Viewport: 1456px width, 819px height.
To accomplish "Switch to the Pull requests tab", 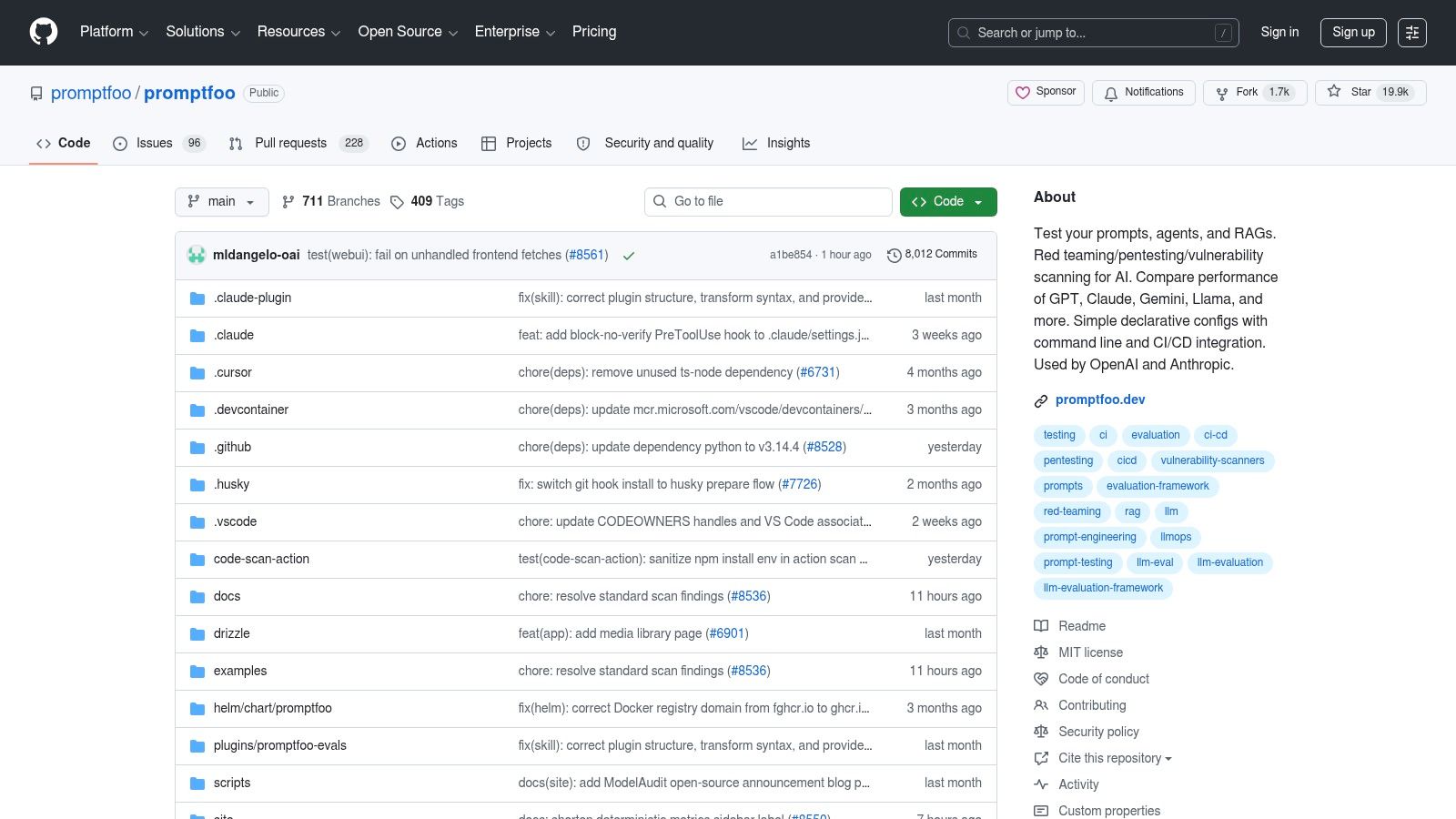I will tap(298, 144).
